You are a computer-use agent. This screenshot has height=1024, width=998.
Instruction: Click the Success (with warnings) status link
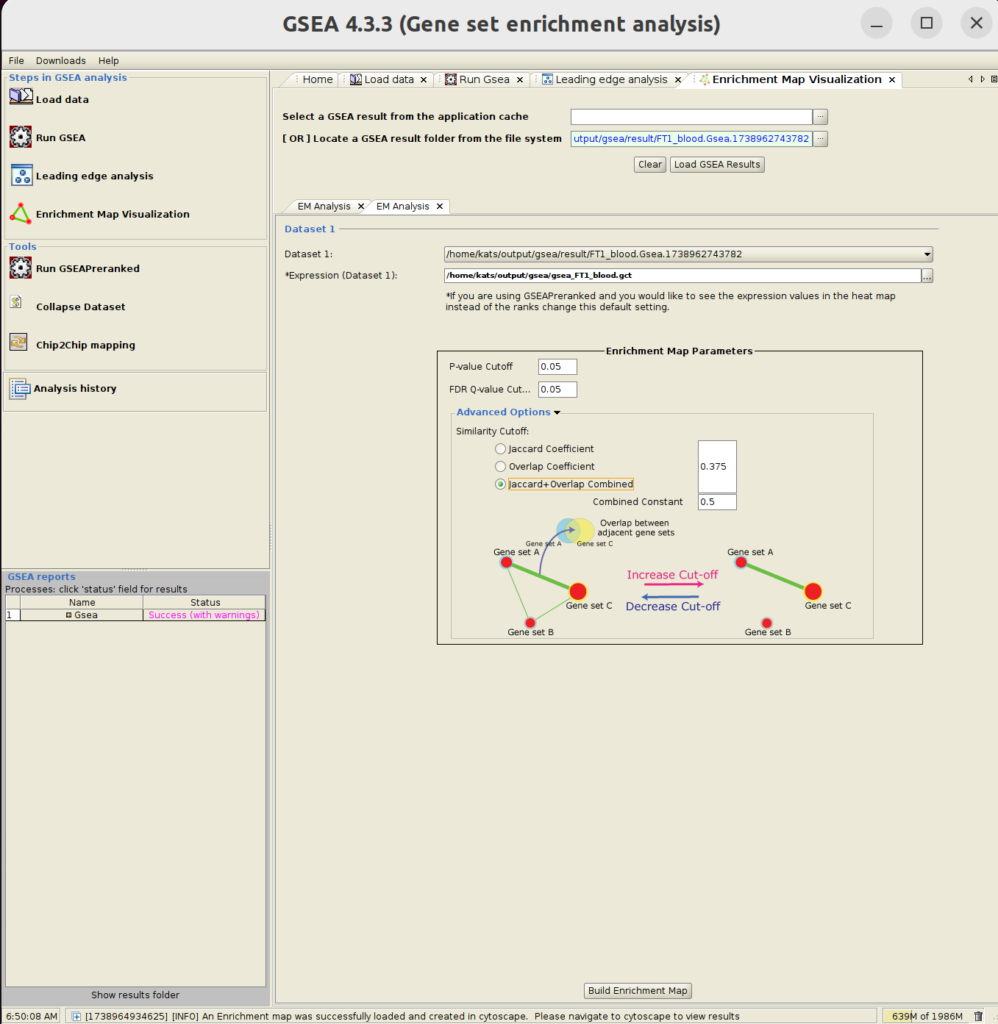(x=204, y=615)
